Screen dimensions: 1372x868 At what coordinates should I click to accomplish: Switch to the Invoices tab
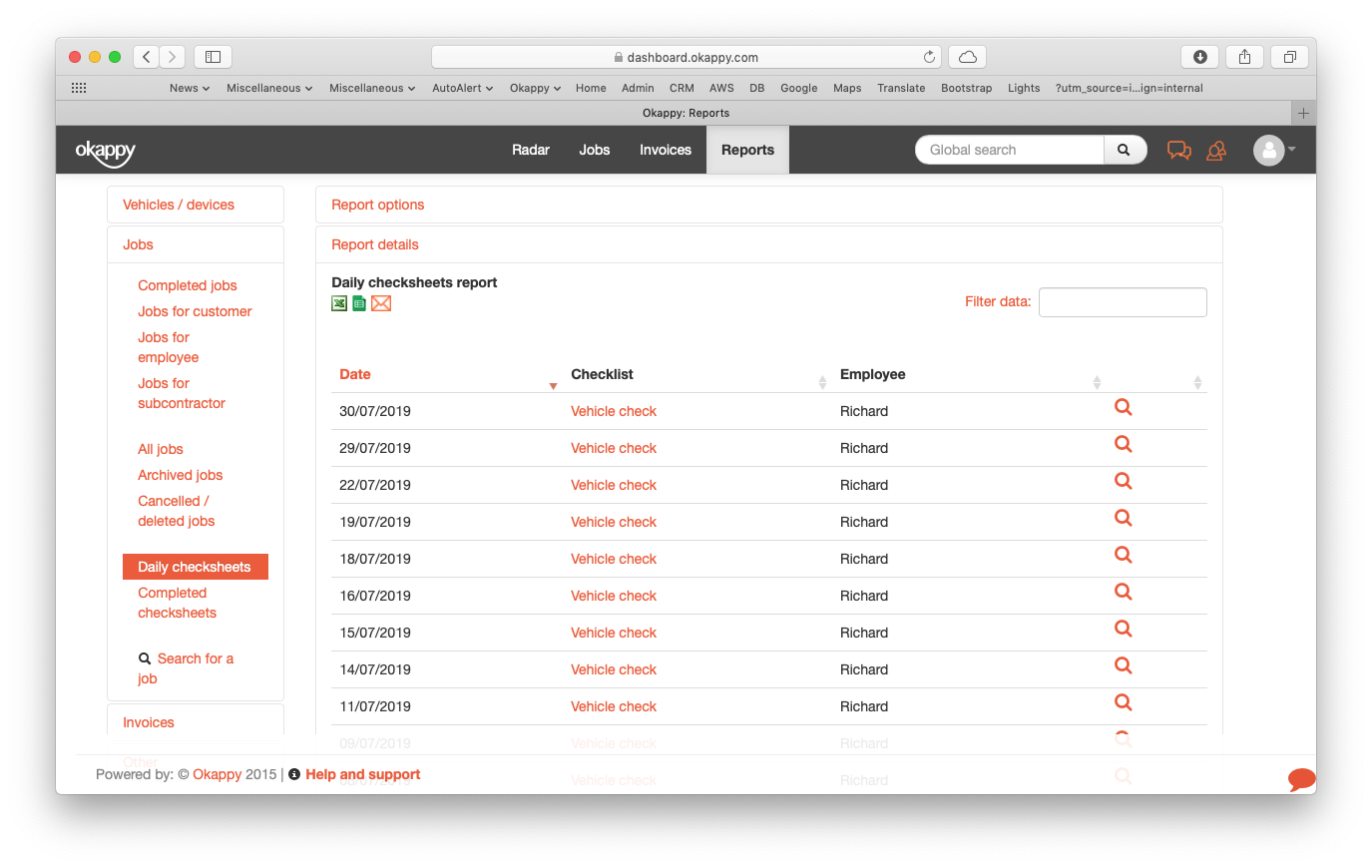pyautogui.click(x=665, y=150)
